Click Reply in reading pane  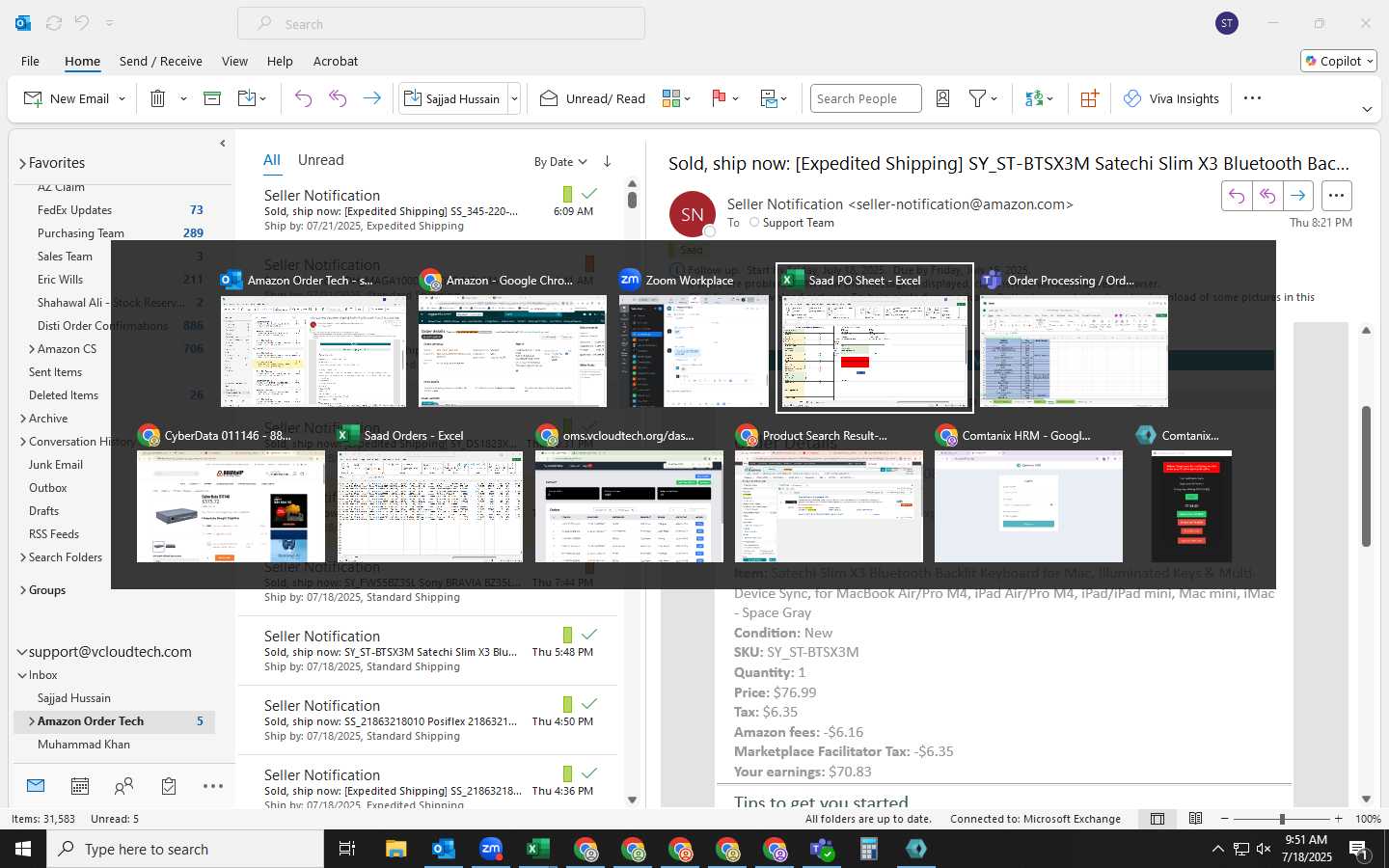click(x=1237, y=196)
